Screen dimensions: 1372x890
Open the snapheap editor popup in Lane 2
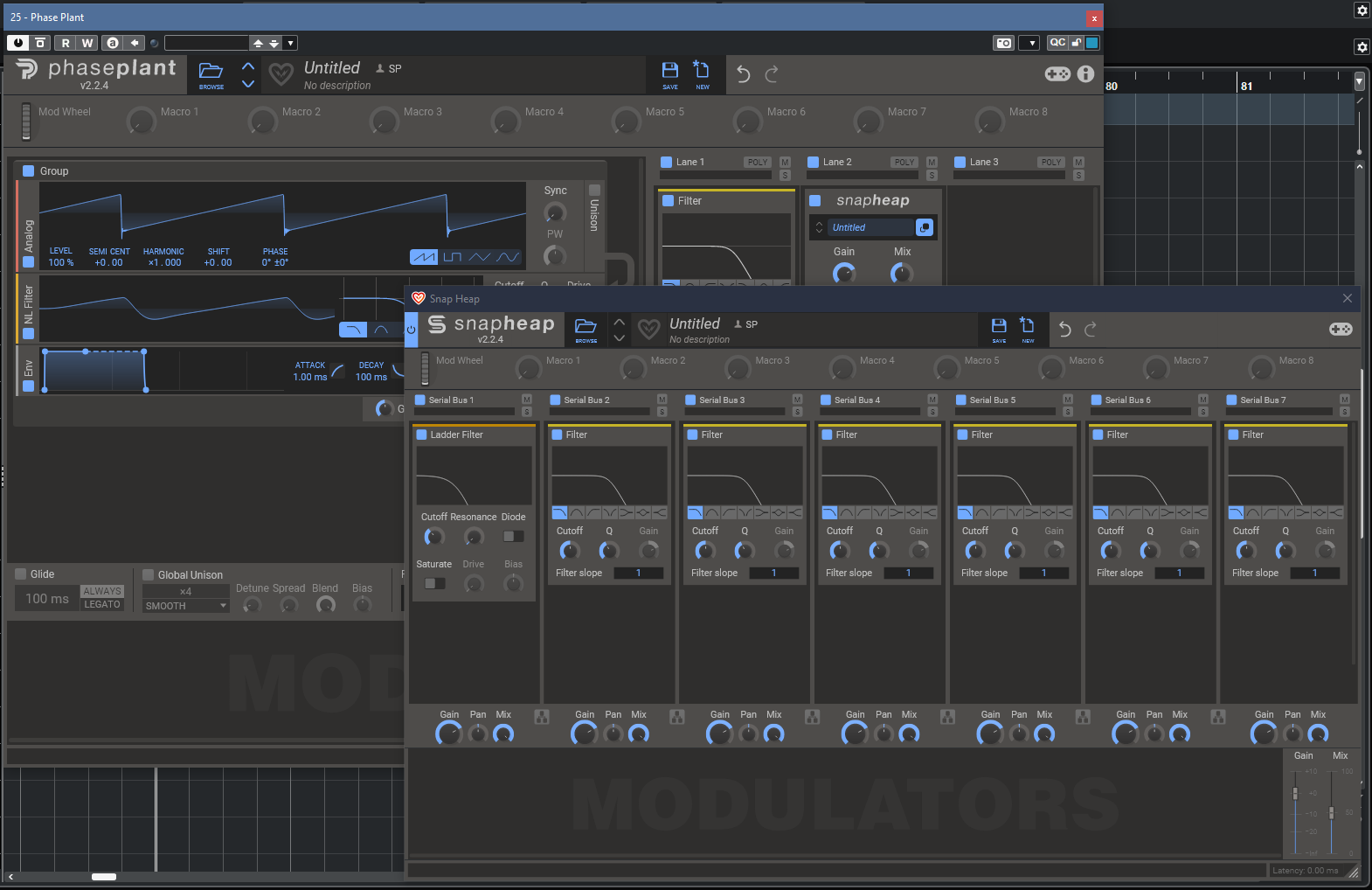coord(924,227)
